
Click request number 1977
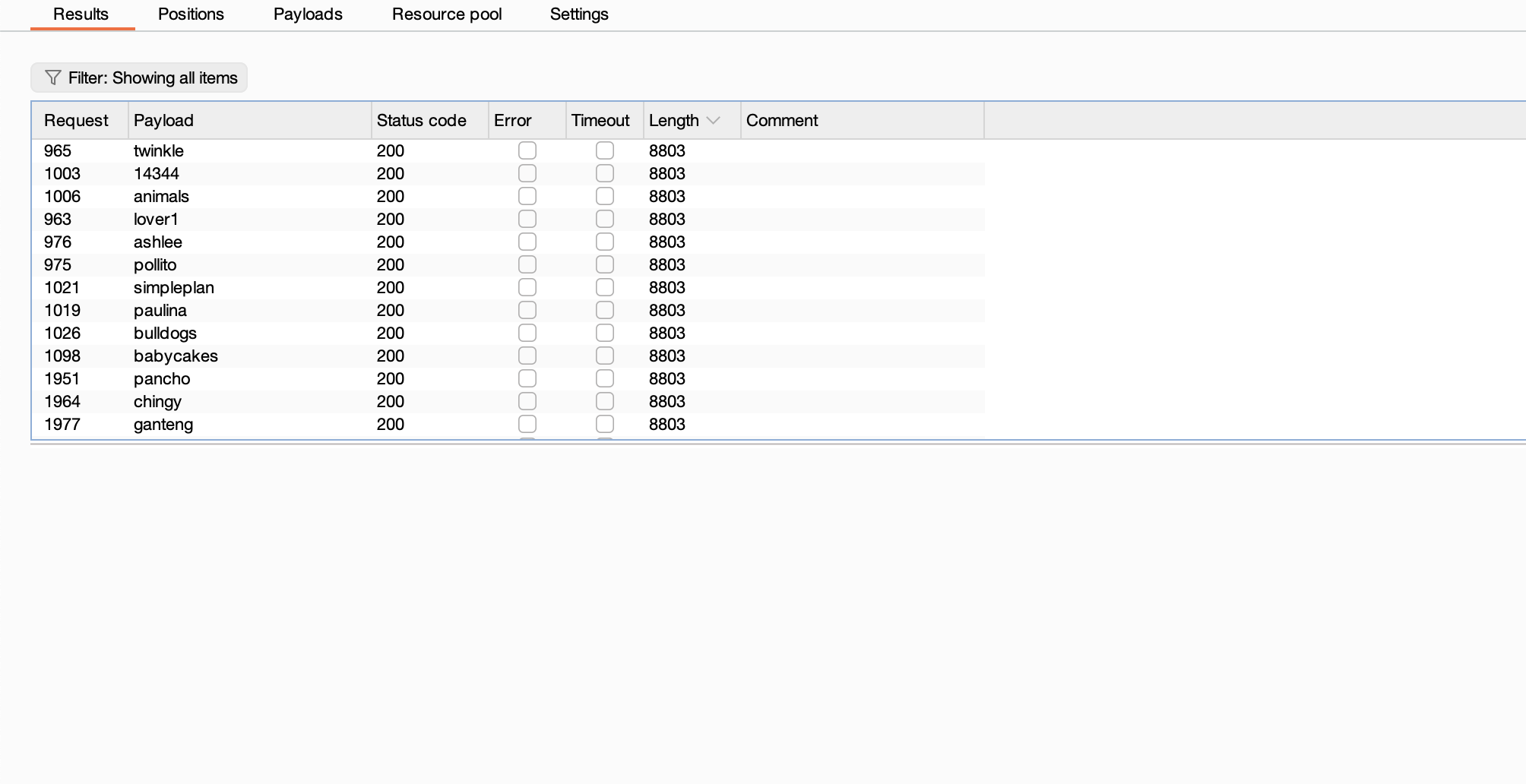62,424
